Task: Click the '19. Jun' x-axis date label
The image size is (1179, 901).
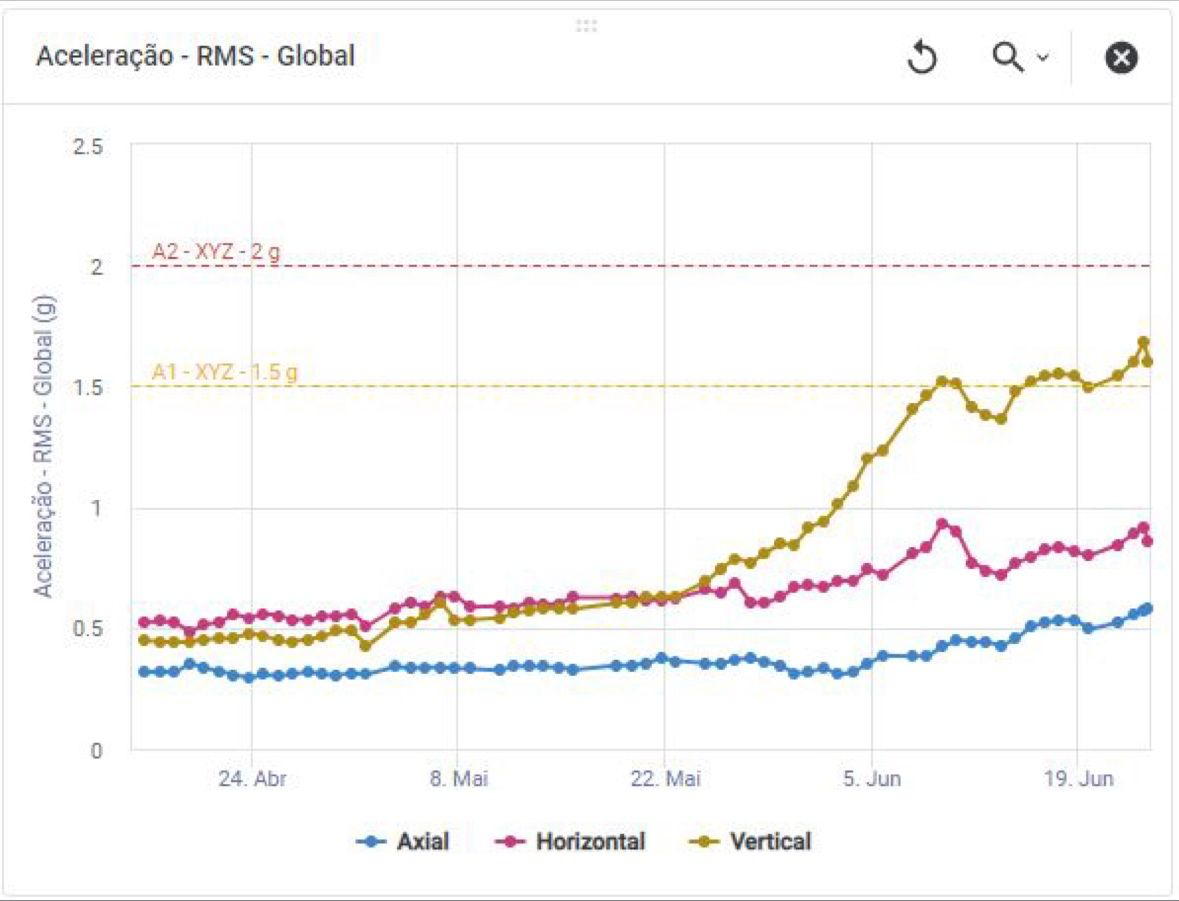Action: 1078,778
